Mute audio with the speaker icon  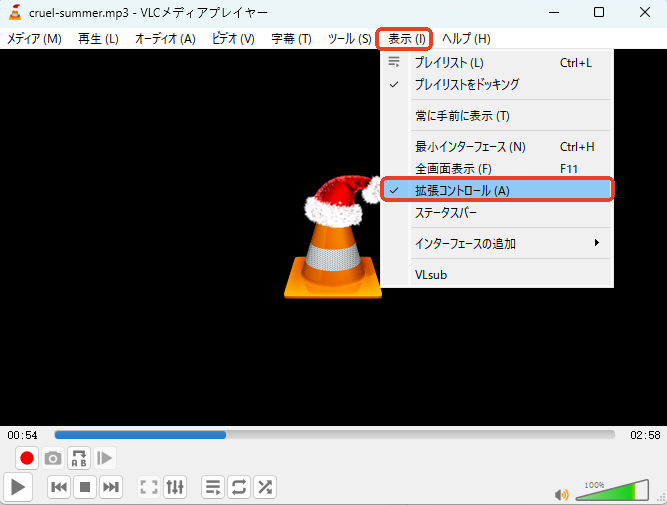pos(561,494)
